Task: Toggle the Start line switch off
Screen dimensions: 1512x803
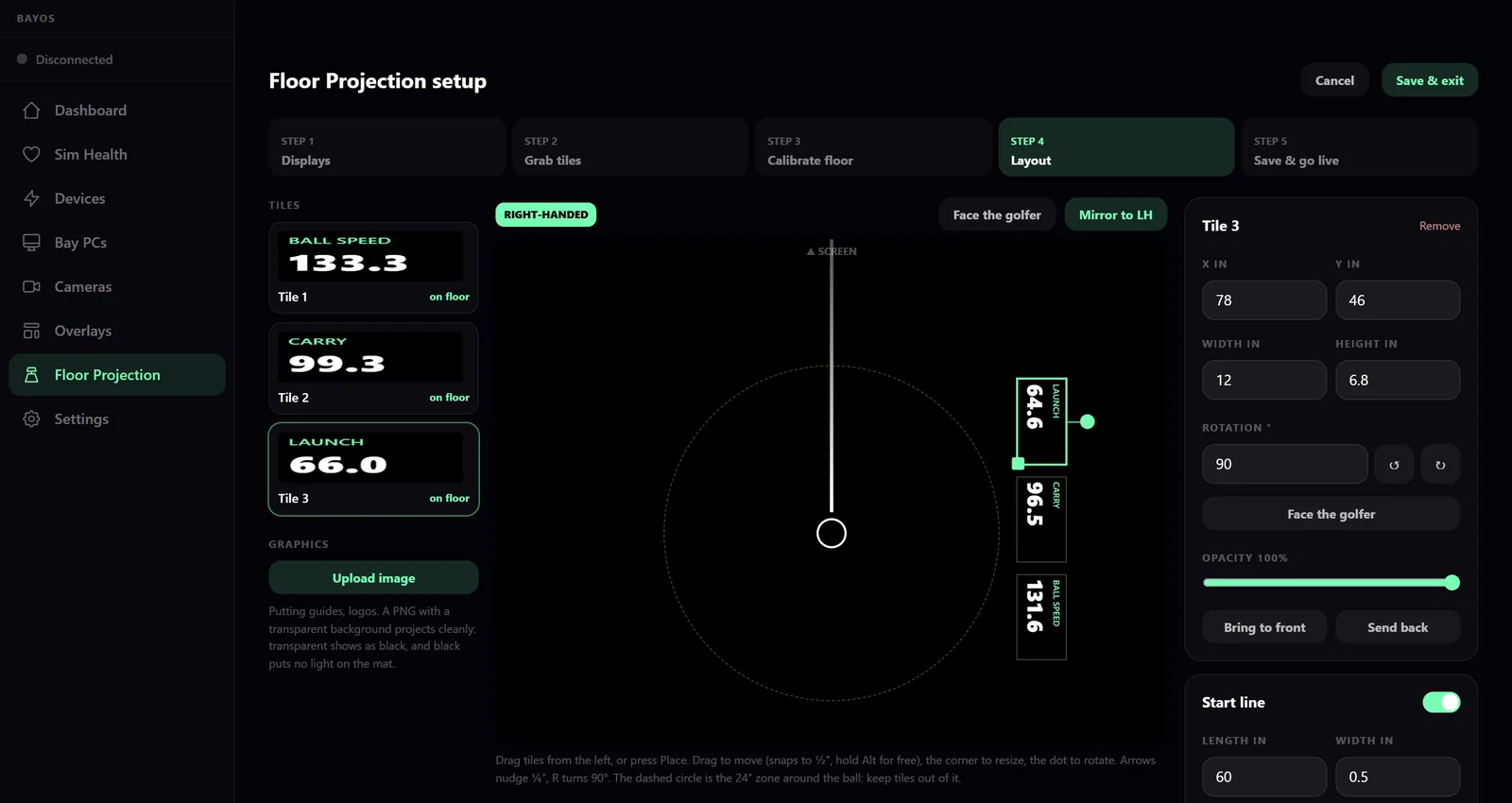Action: [1441, 702]
